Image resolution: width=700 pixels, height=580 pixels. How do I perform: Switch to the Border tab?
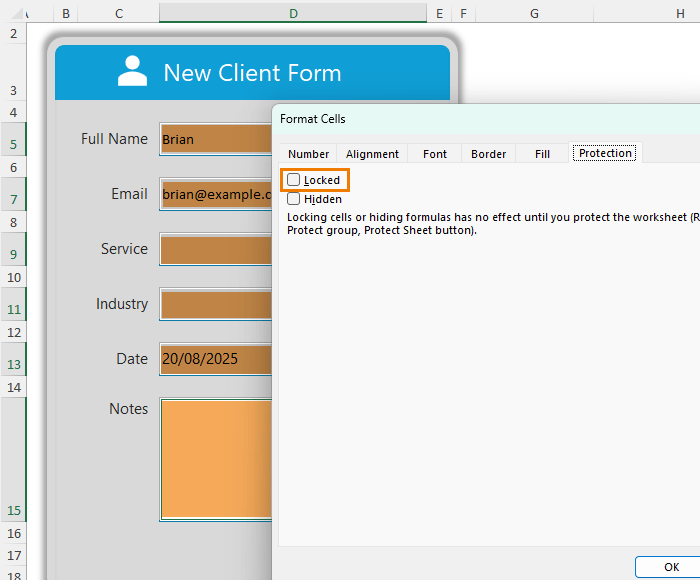tap(488, 154)
